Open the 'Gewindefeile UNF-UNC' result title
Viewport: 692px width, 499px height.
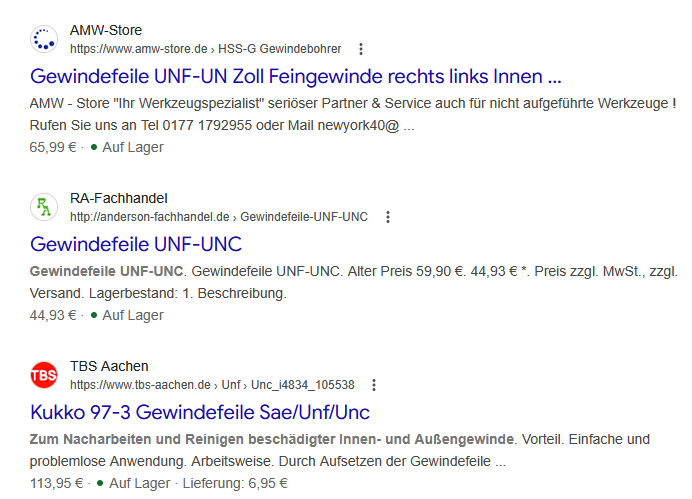point(136,244)
